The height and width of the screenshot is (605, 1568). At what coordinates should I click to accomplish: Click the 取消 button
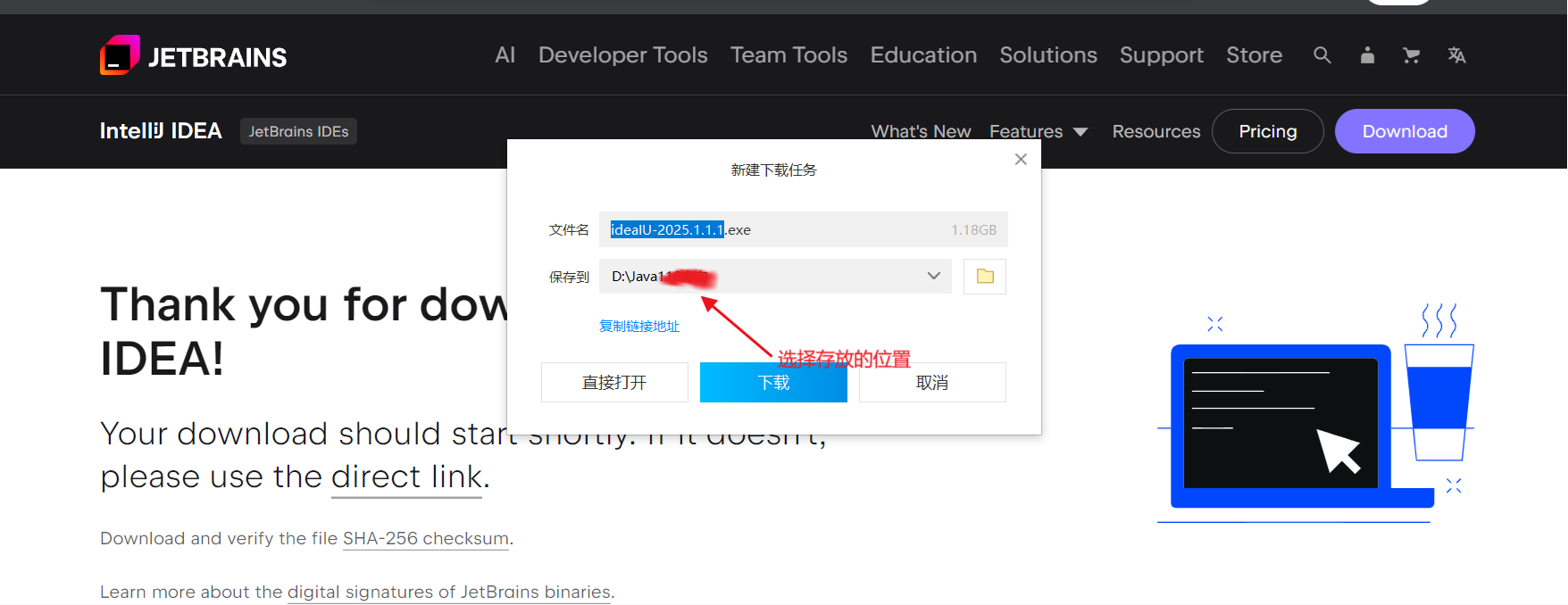tap(932, 383)
